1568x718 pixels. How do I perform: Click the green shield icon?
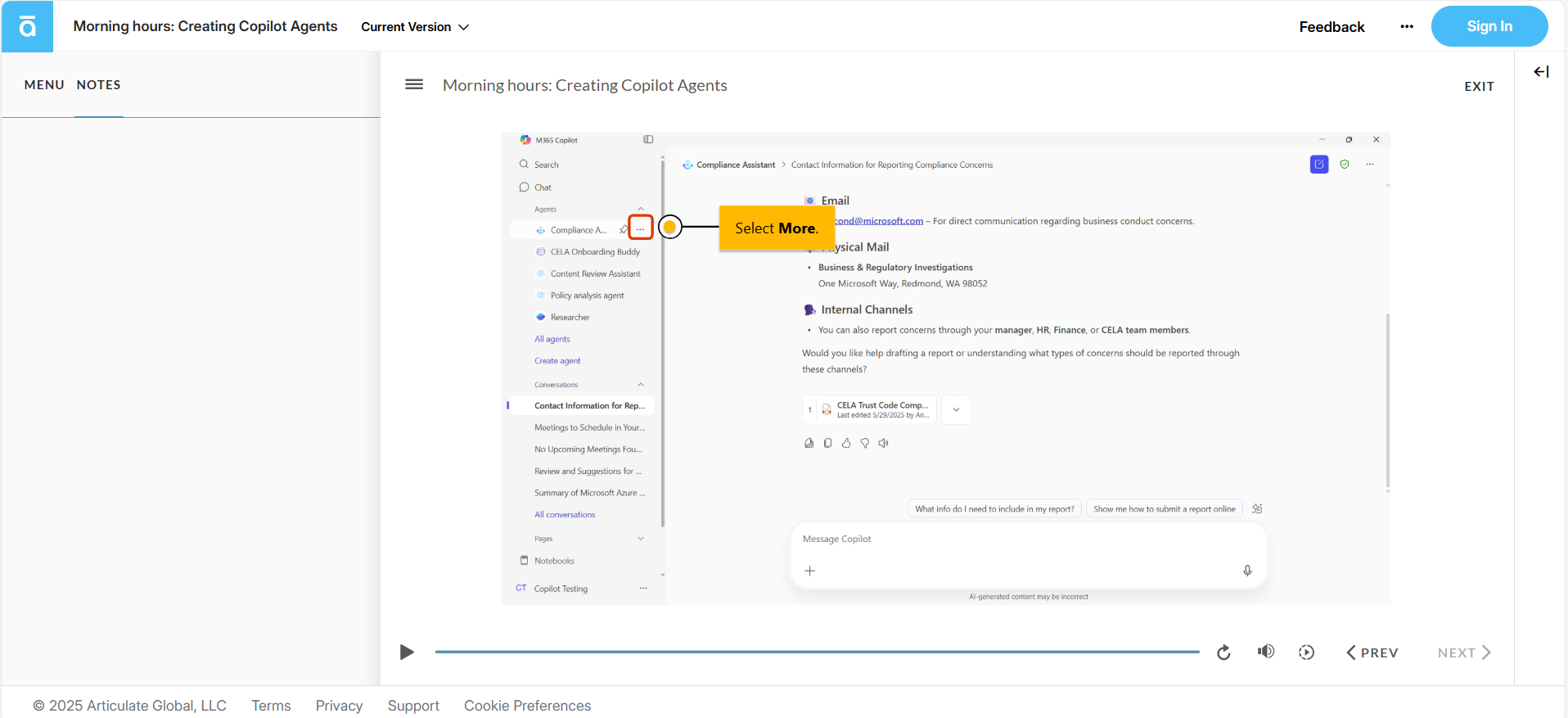(x=1345, y=165)
